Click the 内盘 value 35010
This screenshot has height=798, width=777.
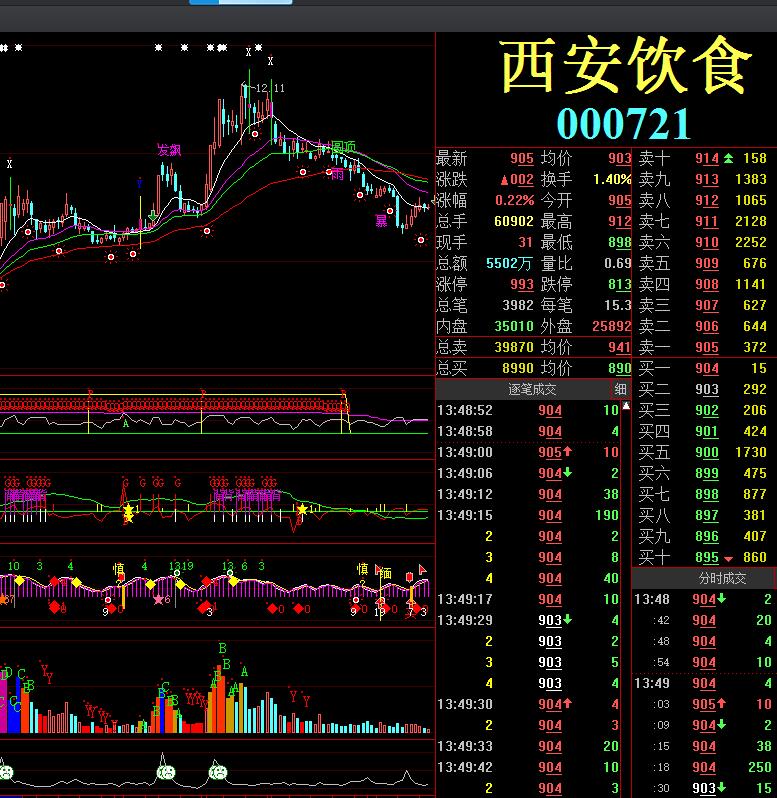tap(514, 326)
